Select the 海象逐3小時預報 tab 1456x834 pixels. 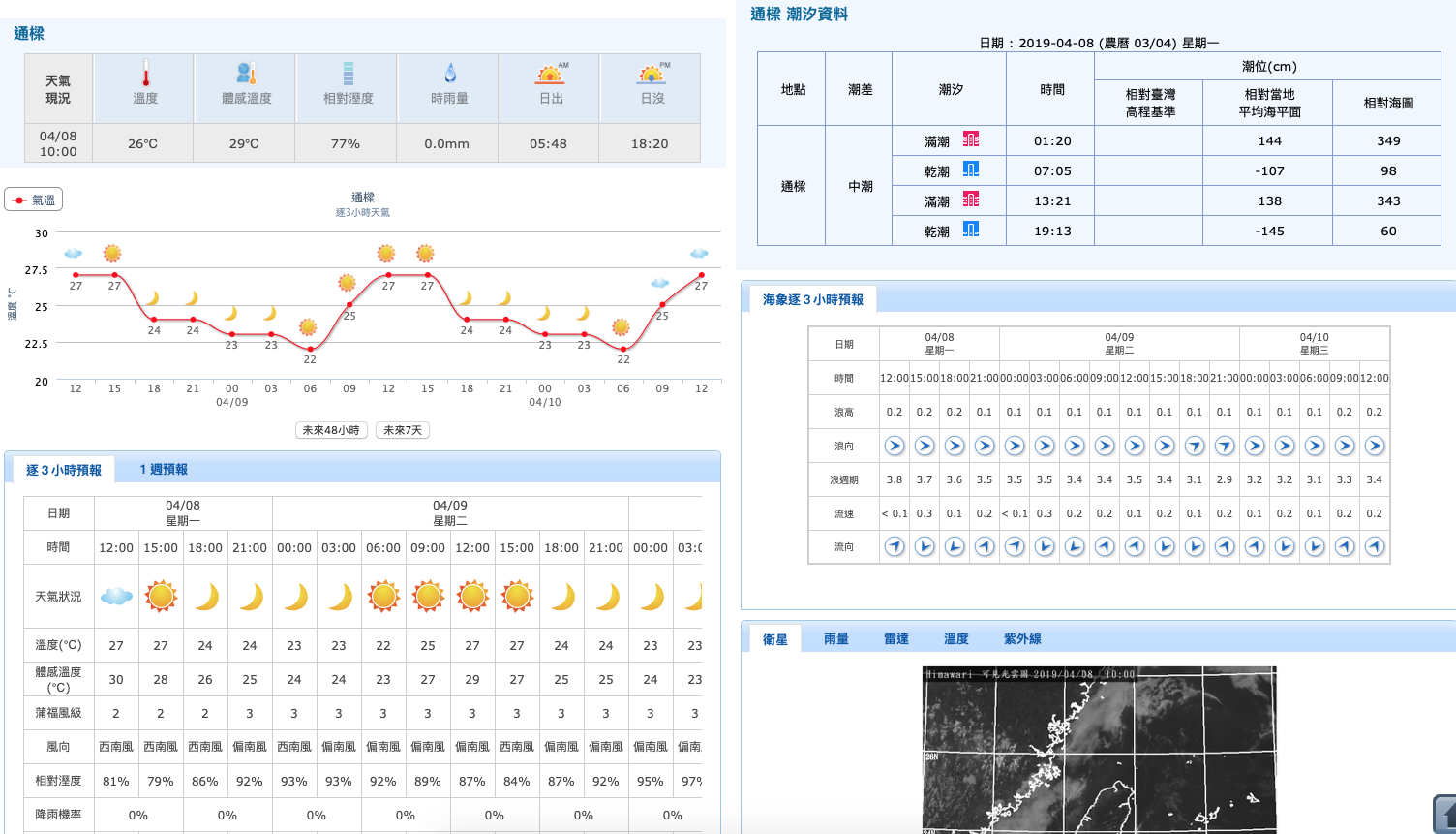[x=813, y=300]
